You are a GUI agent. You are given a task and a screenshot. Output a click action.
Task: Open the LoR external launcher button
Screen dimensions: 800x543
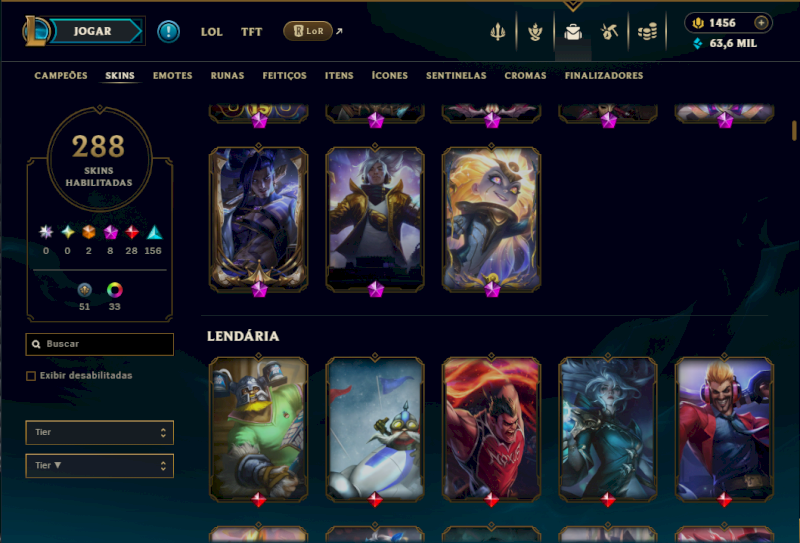point(308,31)
